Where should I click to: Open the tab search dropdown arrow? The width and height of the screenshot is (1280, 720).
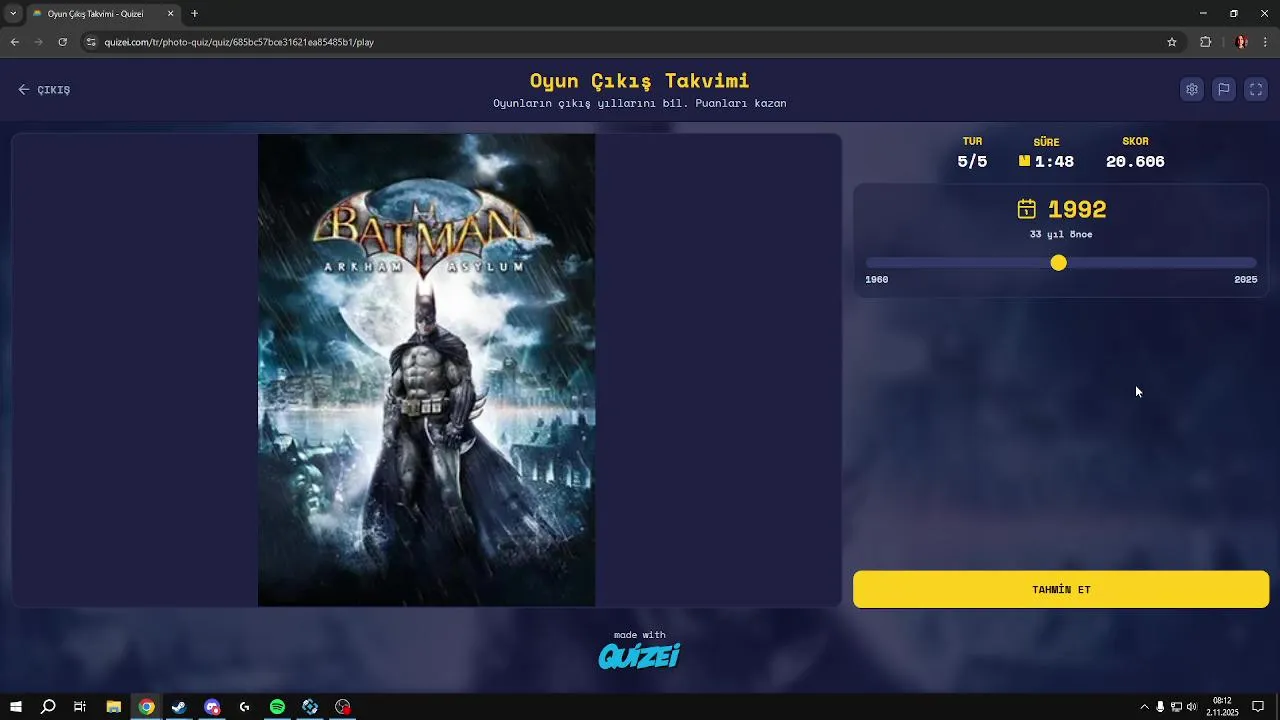click(13, 14)
